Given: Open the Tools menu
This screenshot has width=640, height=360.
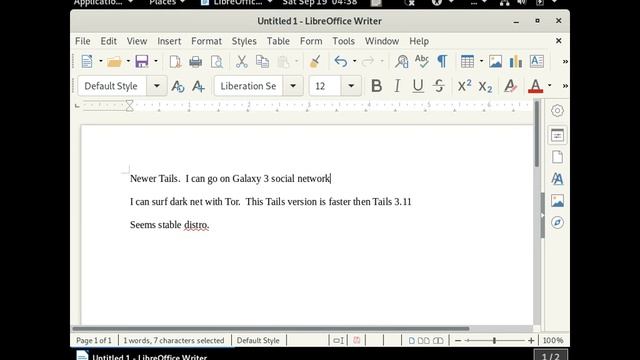Looking at the screenshot, I should [x=343, y=41].
